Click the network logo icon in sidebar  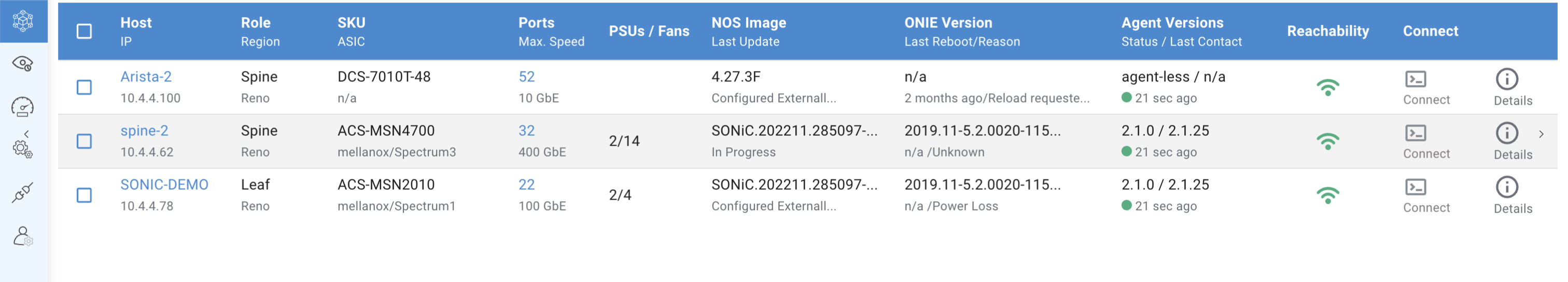23,21
